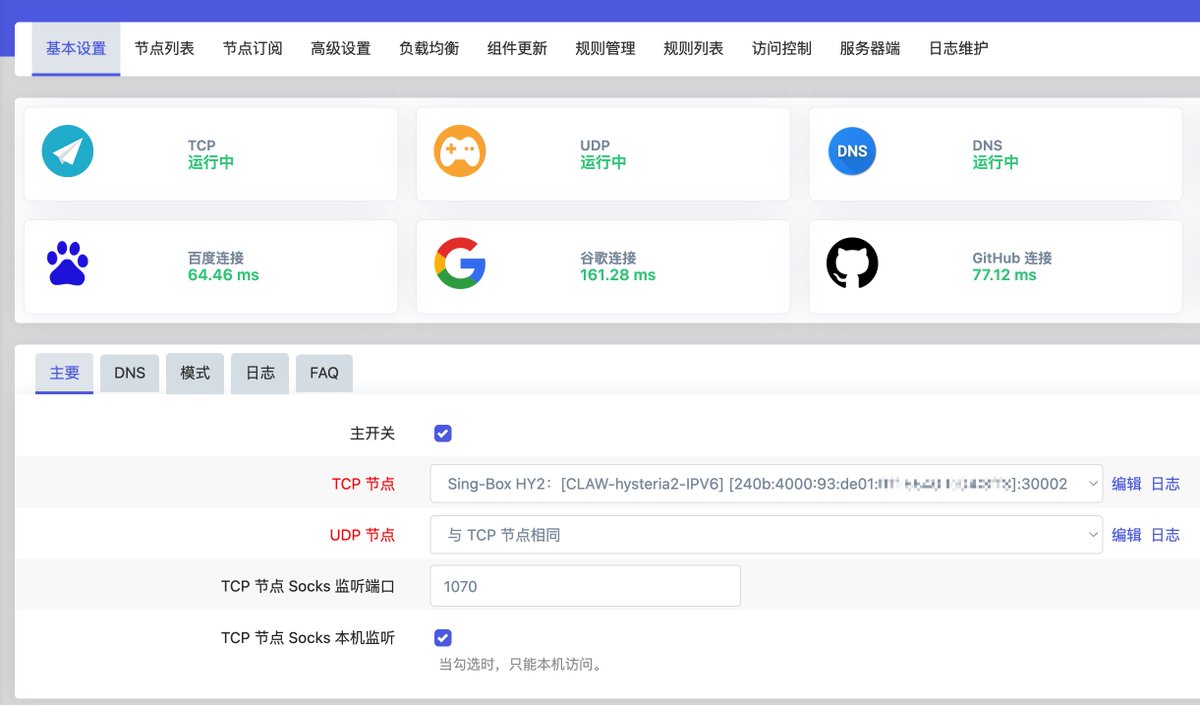
Task: Toggle the TCP 节点 Socks 本机监听 checkbox
Action: tap(443, 637)
